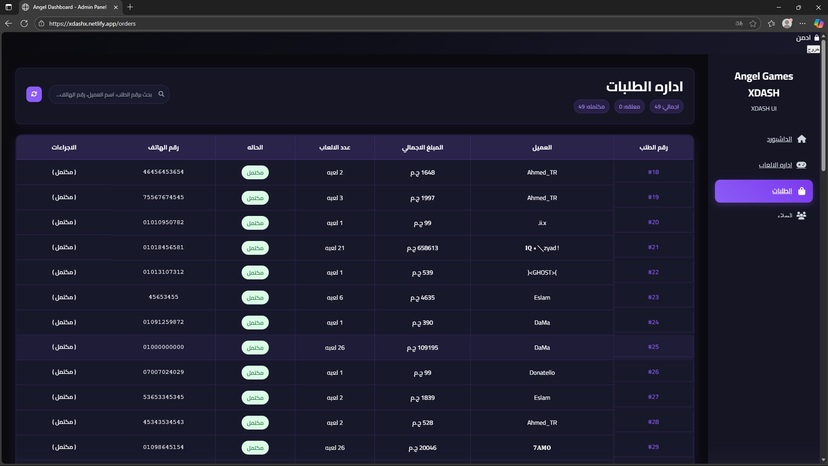Close the Angel Dashboard browser tab
The width and height of the screenshot is (828, 466).
click(117, 7)
